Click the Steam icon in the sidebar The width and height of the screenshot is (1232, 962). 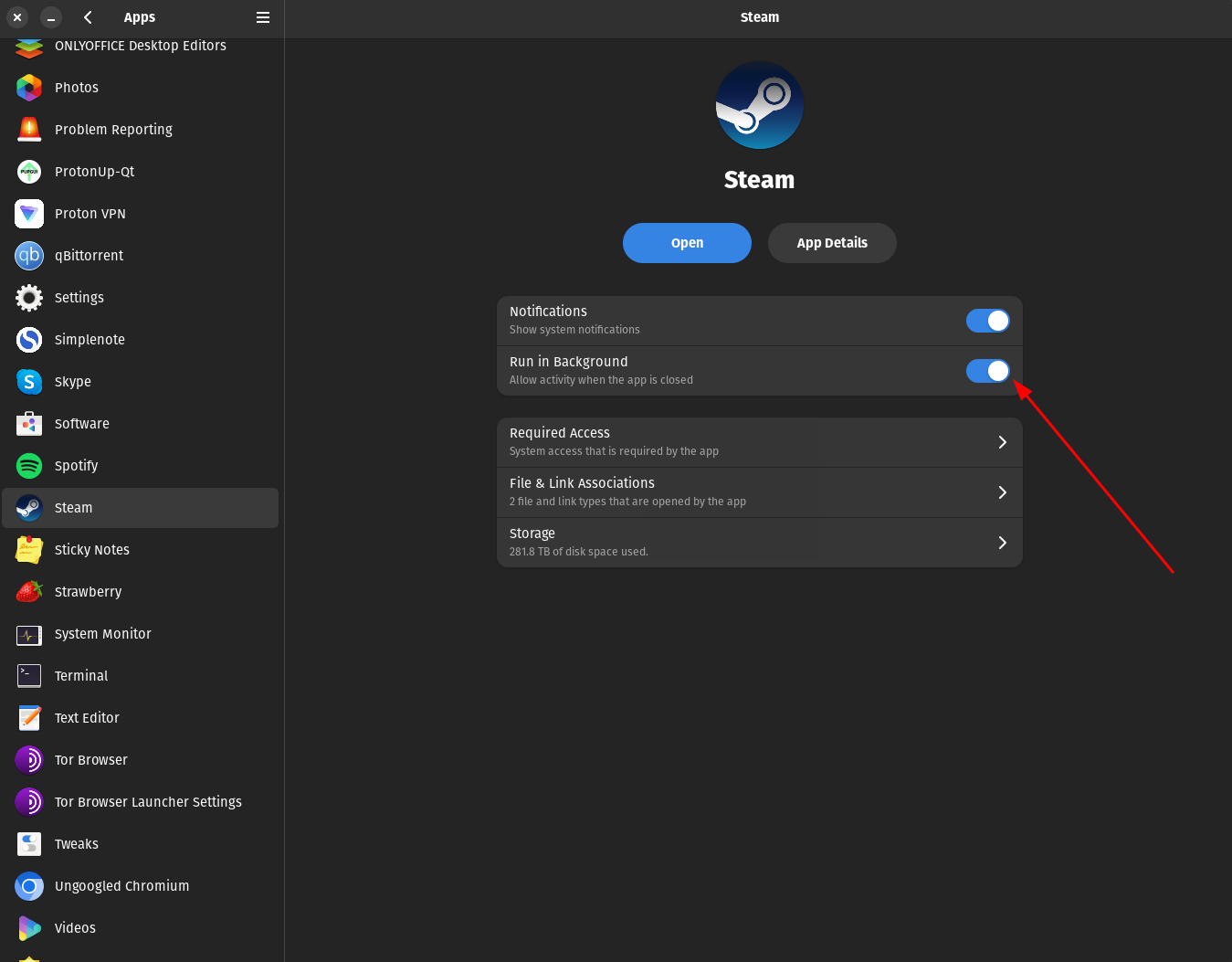[29, 508]
